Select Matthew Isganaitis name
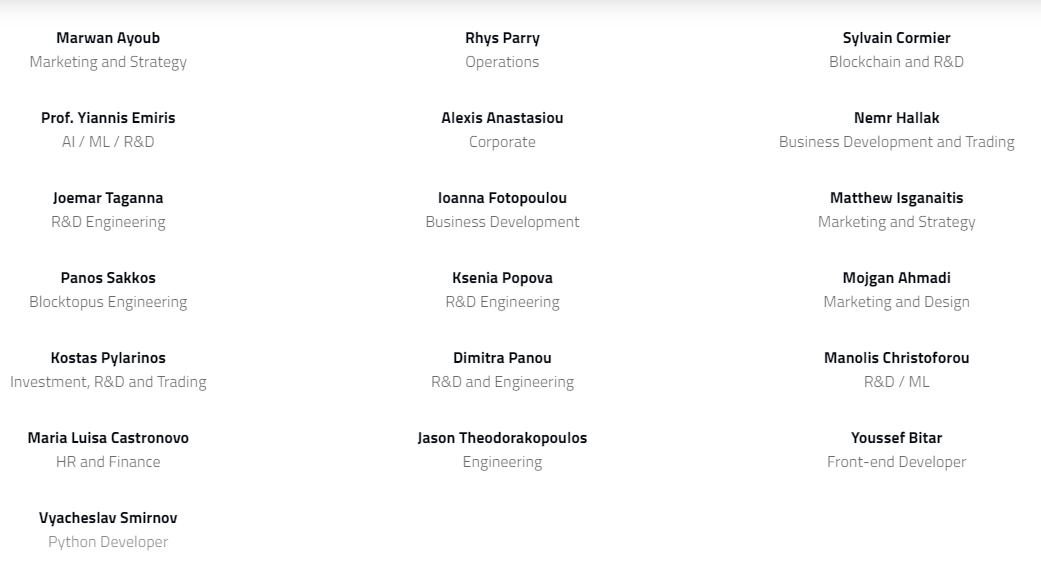The width and height of the screenshot is (1041, 566). coord(896,198)
